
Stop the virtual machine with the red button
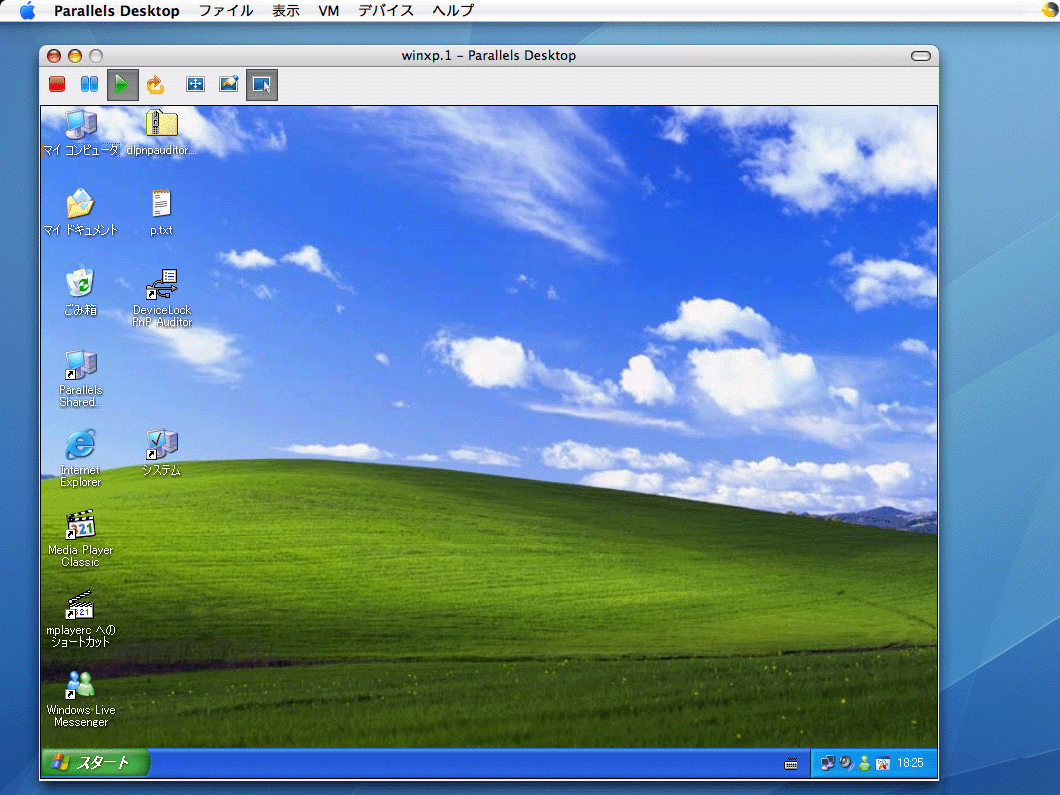pos(57,85)
